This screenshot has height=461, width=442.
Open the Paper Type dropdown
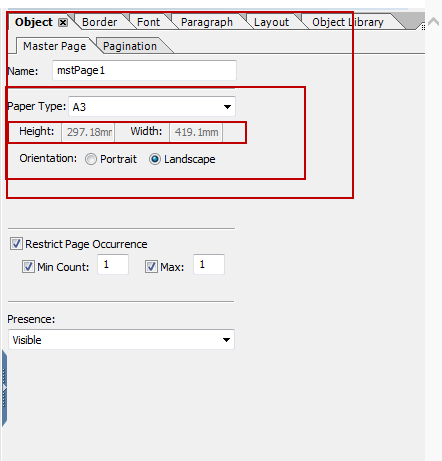click(x=152, y=107)
